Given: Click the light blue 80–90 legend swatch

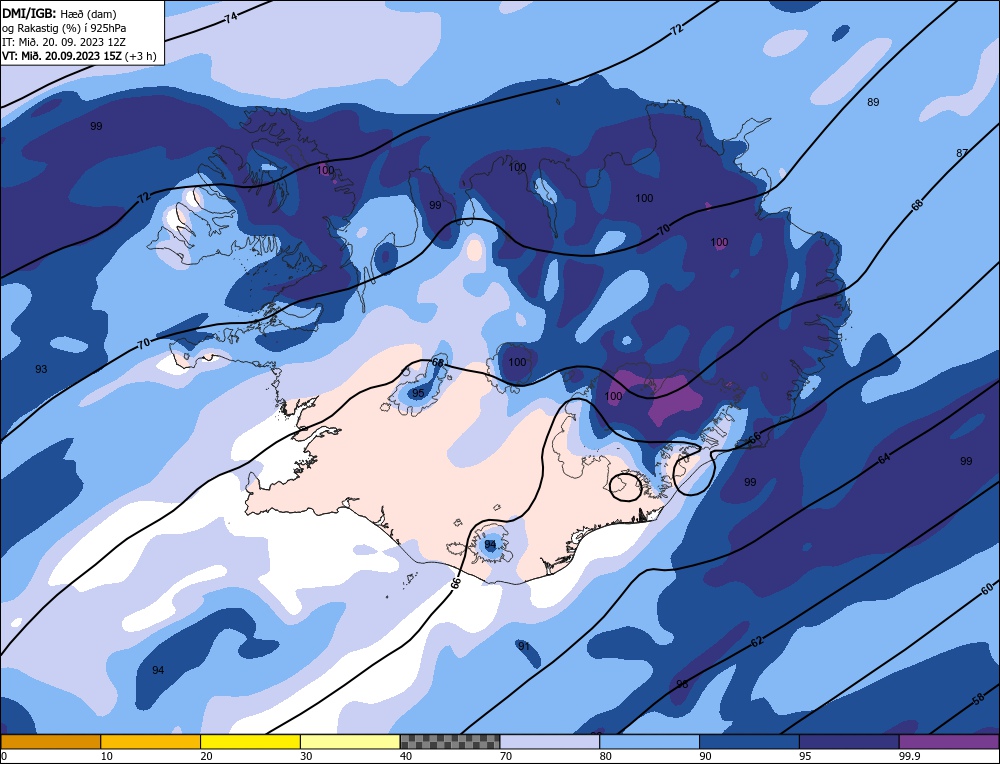Looking at the screenshot, I should pos(649,741).
